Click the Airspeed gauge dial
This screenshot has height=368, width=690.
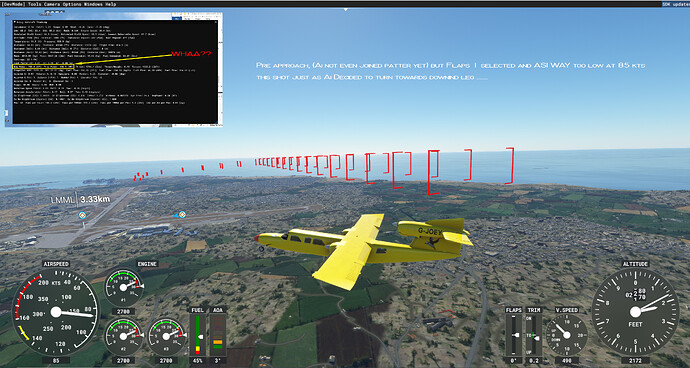click(55, 312)
